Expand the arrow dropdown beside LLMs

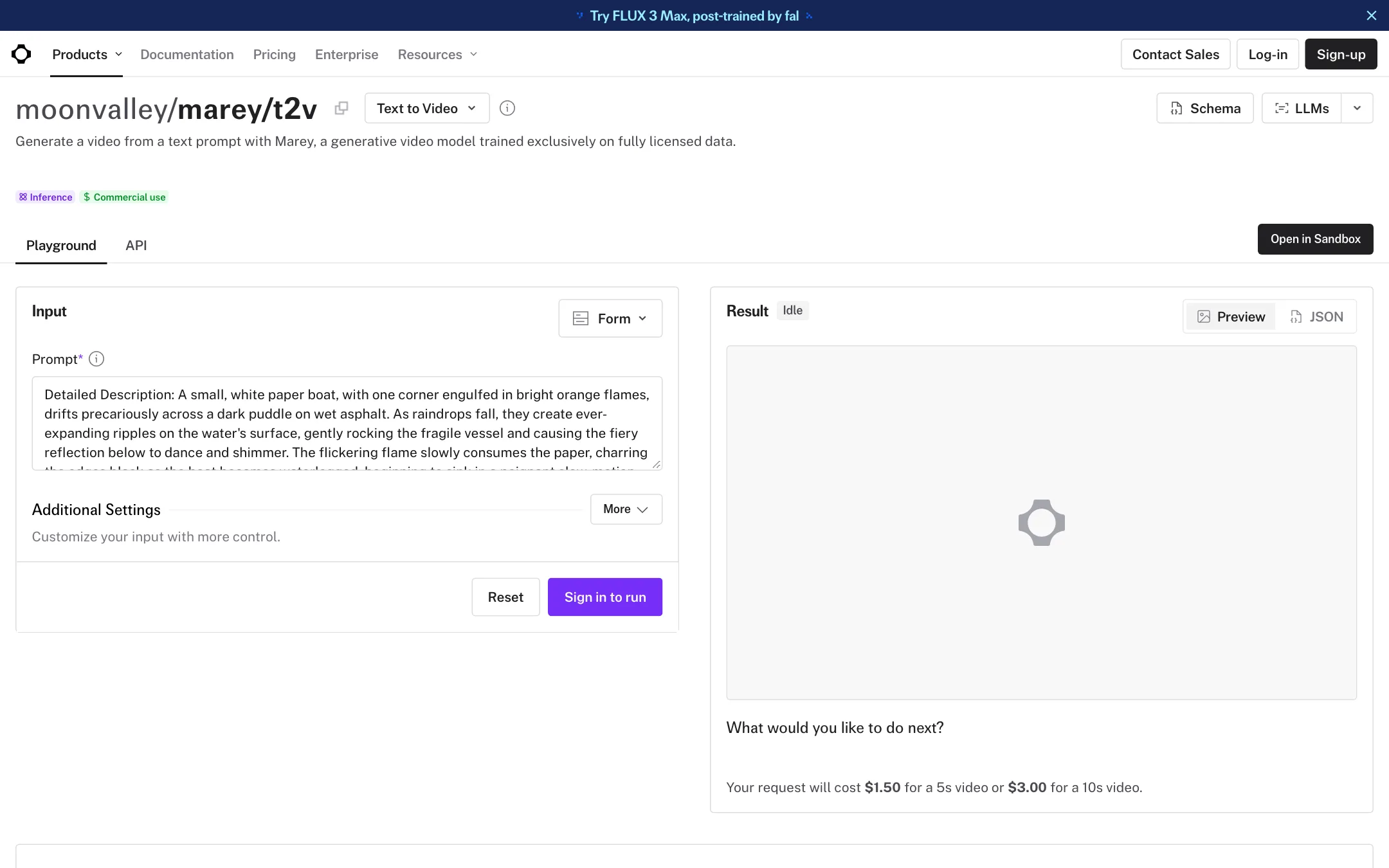pyautogui.click(x=1357, y=108)
